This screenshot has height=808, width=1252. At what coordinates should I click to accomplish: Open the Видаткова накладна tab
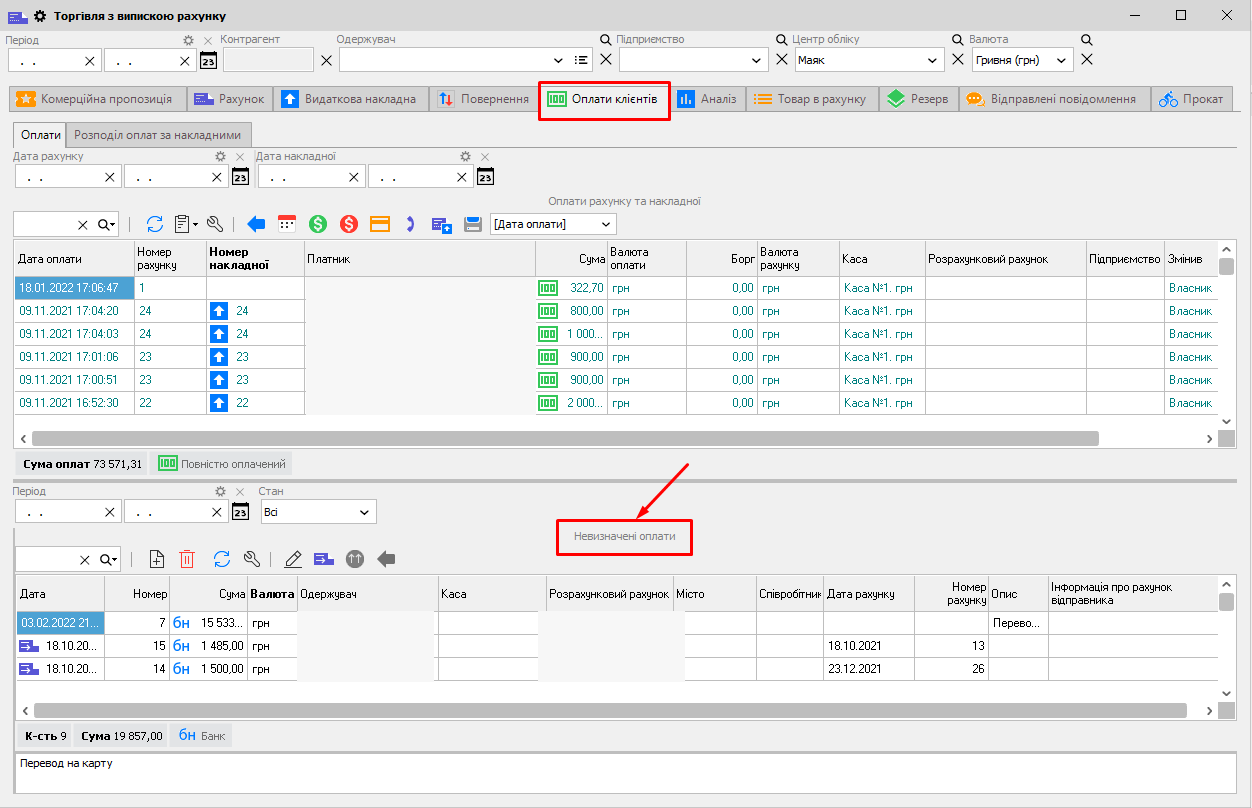[x=349, y=99]
